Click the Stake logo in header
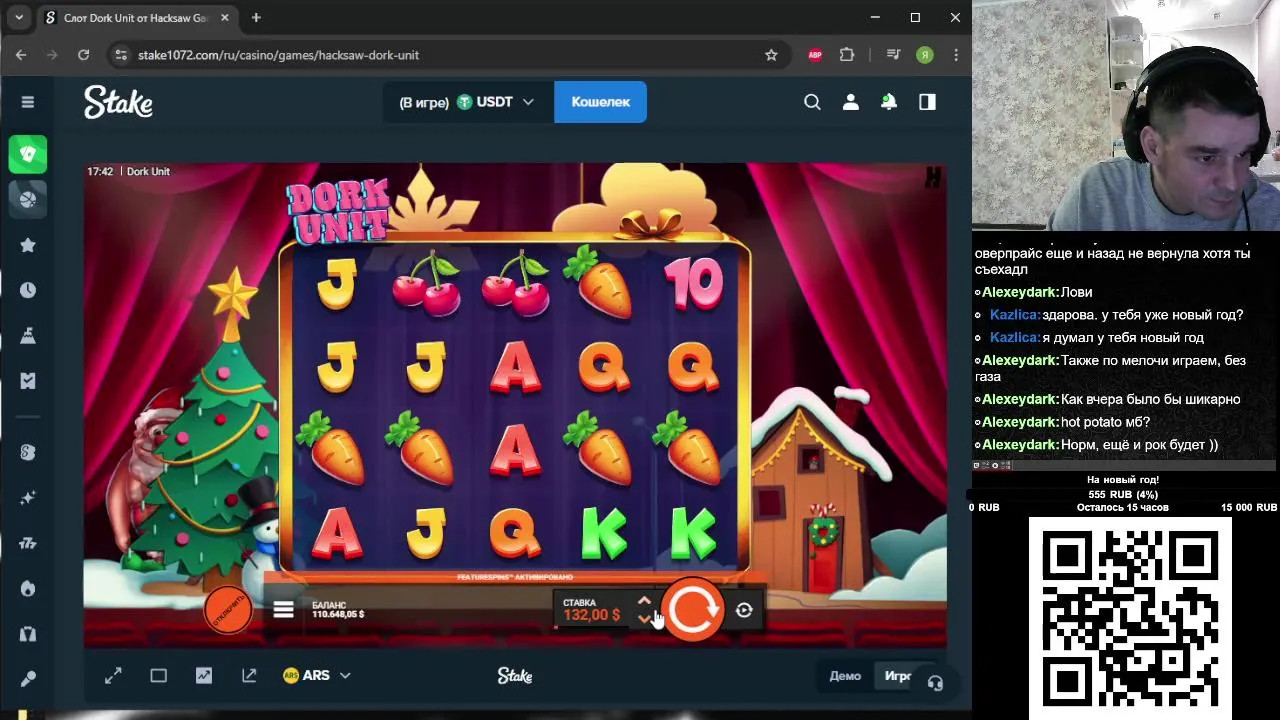Image resolution: width=1280 pixels, height=720 pixels. [118, 102]
